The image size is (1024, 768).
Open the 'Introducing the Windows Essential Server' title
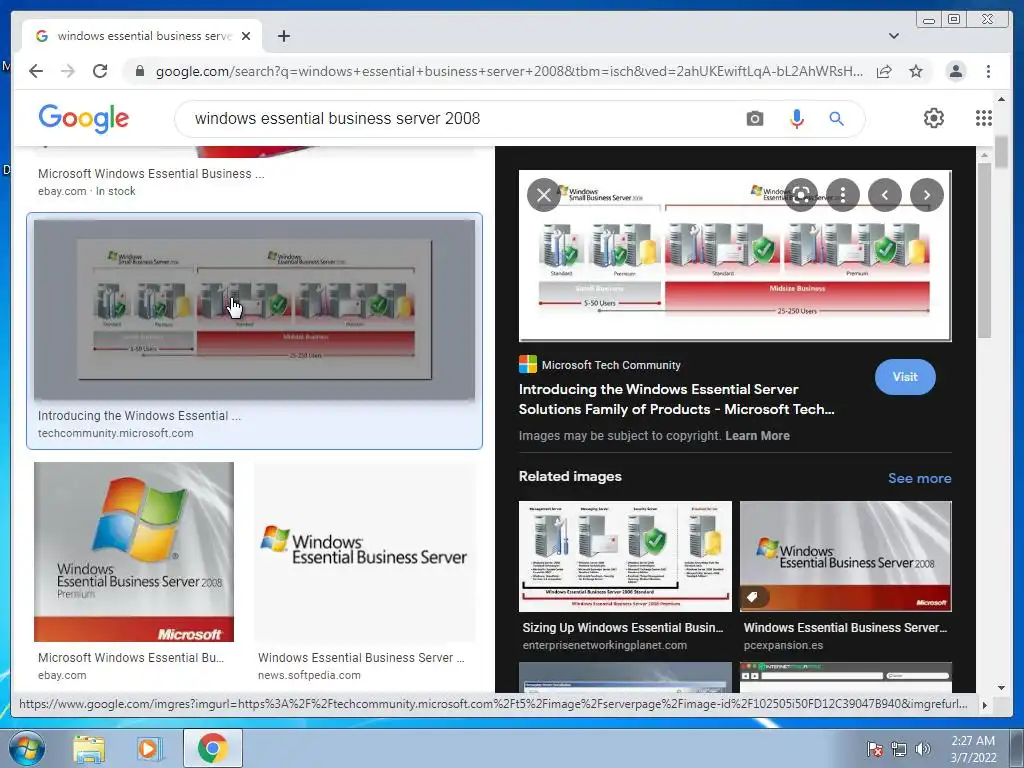click(677, 399)
